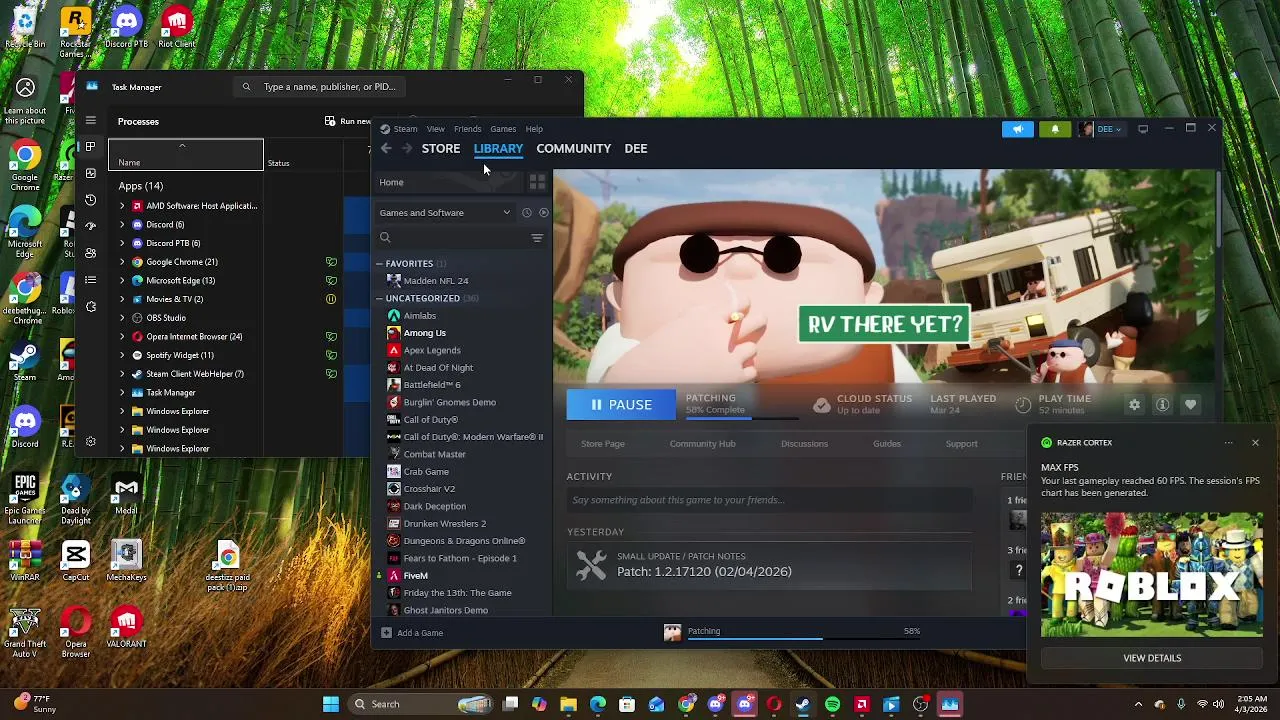This screenshot has height=720, width=1280.
Task: Open Task Manager Services icon
Action: tap(90, 306)
